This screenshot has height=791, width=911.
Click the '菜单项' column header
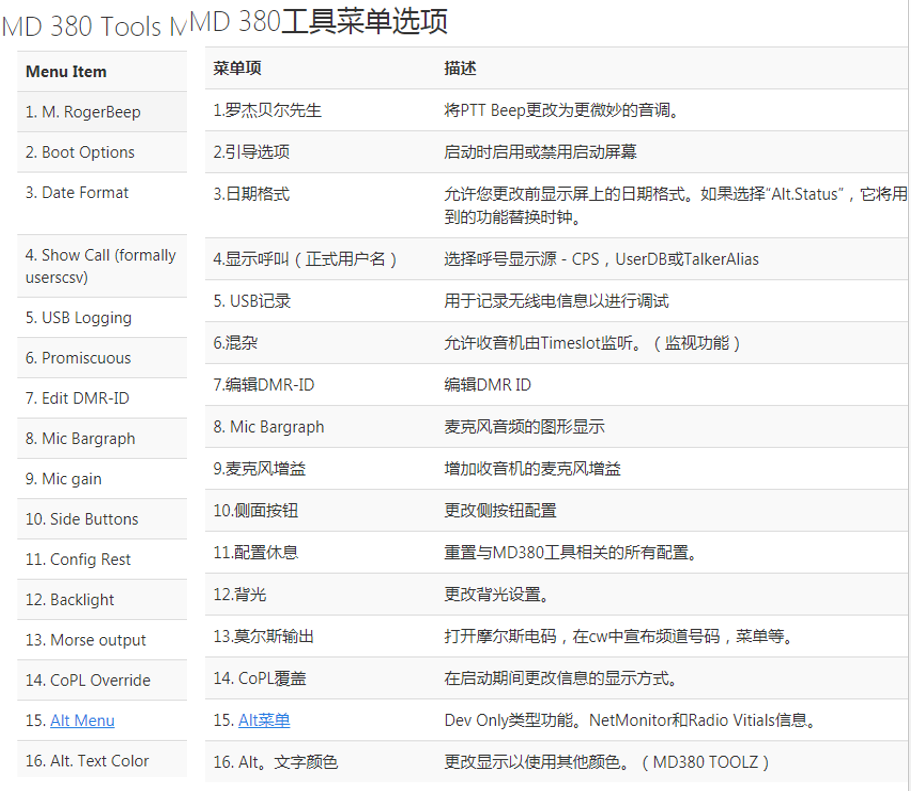coord(238,68)
